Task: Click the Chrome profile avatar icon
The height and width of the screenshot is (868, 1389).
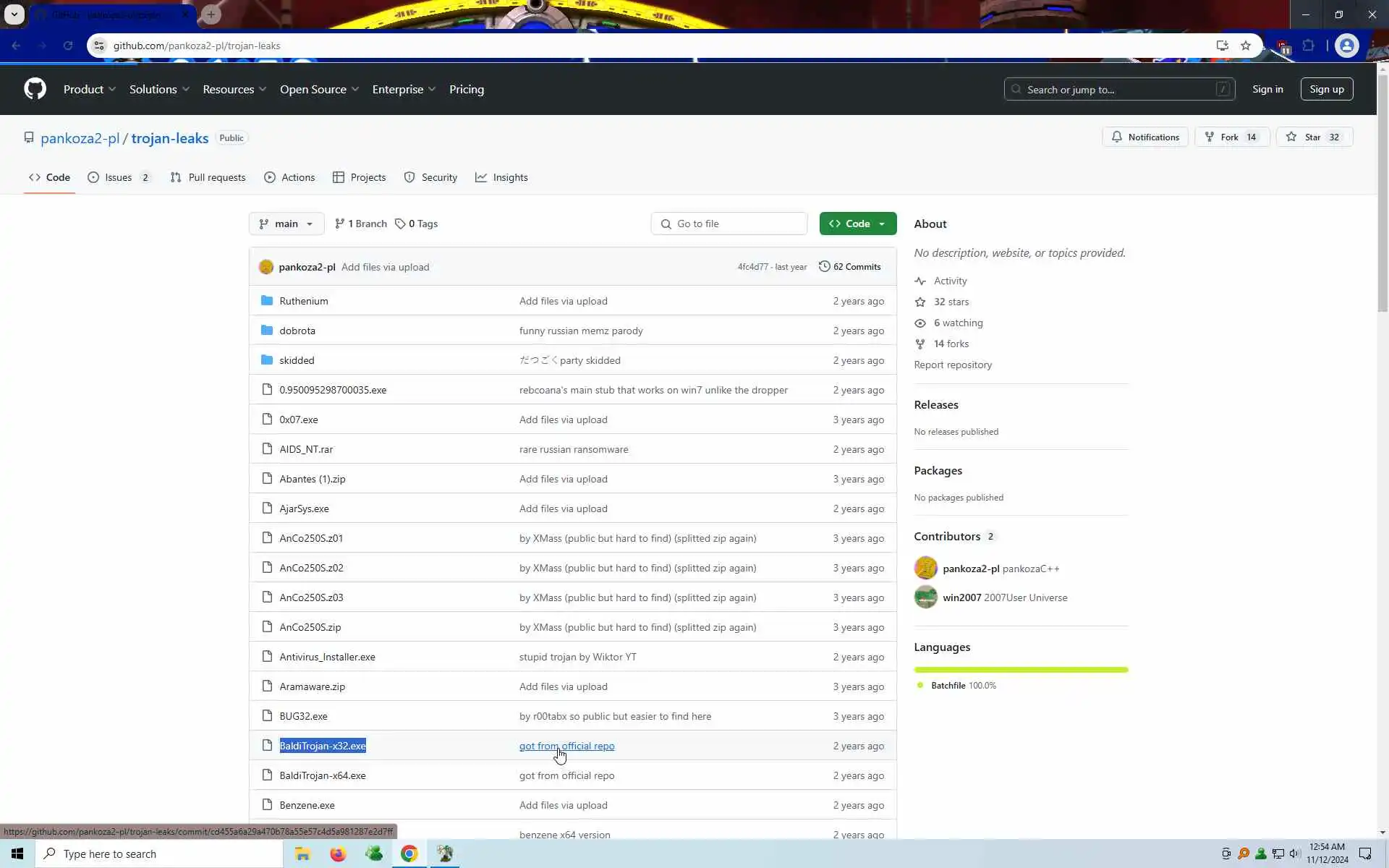Action: pyautogui.click(x=1346, y=46)
